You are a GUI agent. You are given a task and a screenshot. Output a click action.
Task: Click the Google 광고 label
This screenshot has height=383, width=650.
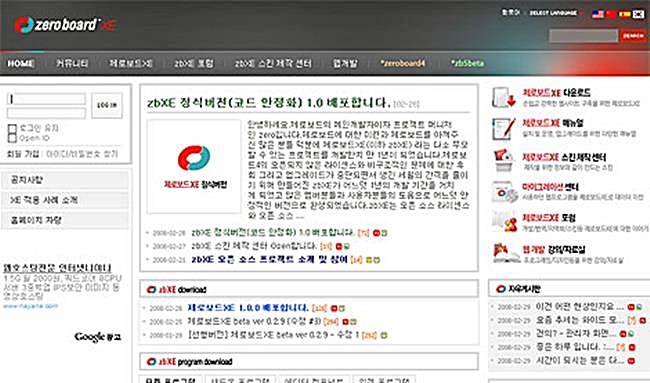[x=98, y=337]
